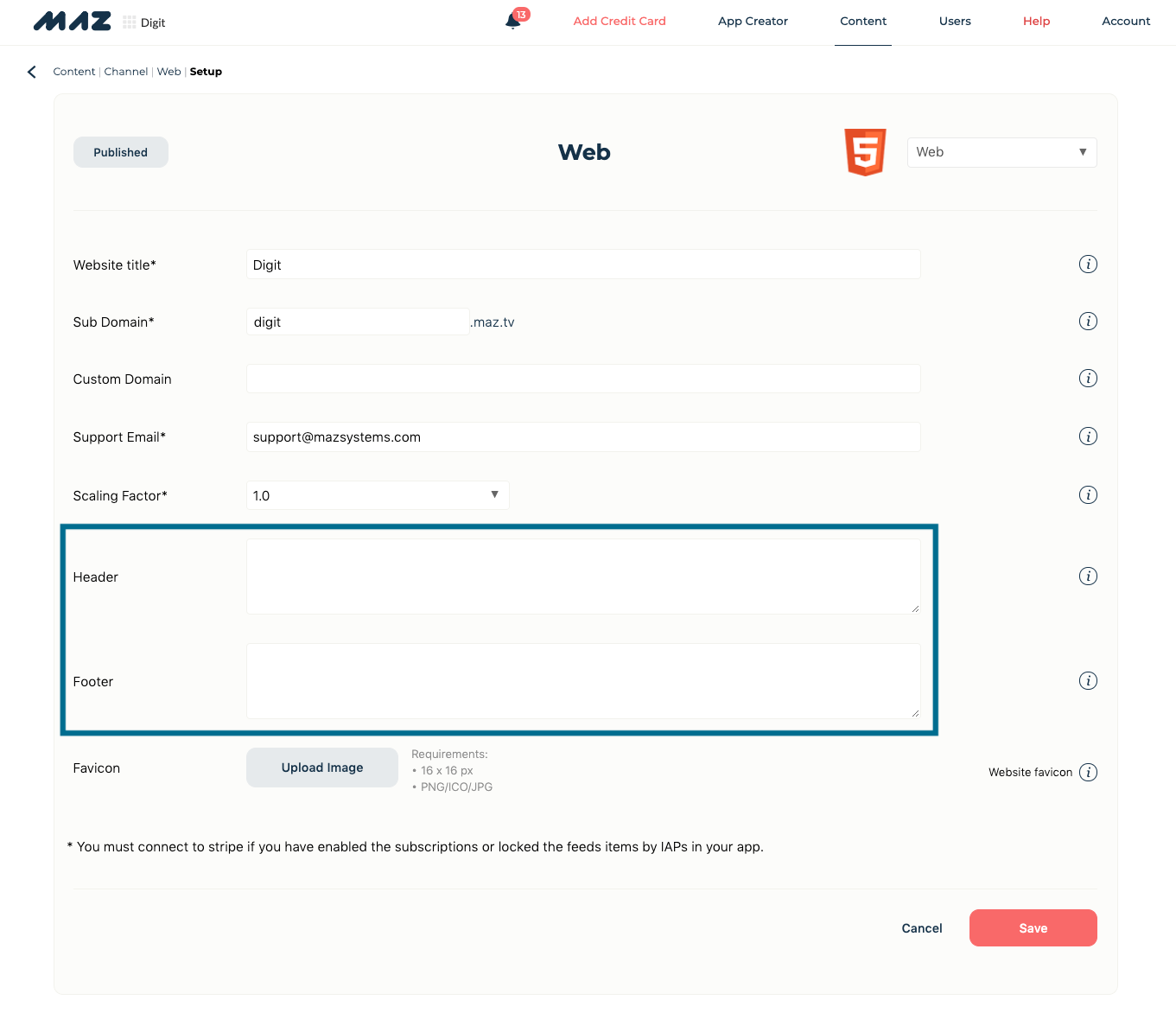Image resolution: width=1176 pixels, height=1013 pixels.
Task: Open the Account menu
Action: [x=1126, y=21]
